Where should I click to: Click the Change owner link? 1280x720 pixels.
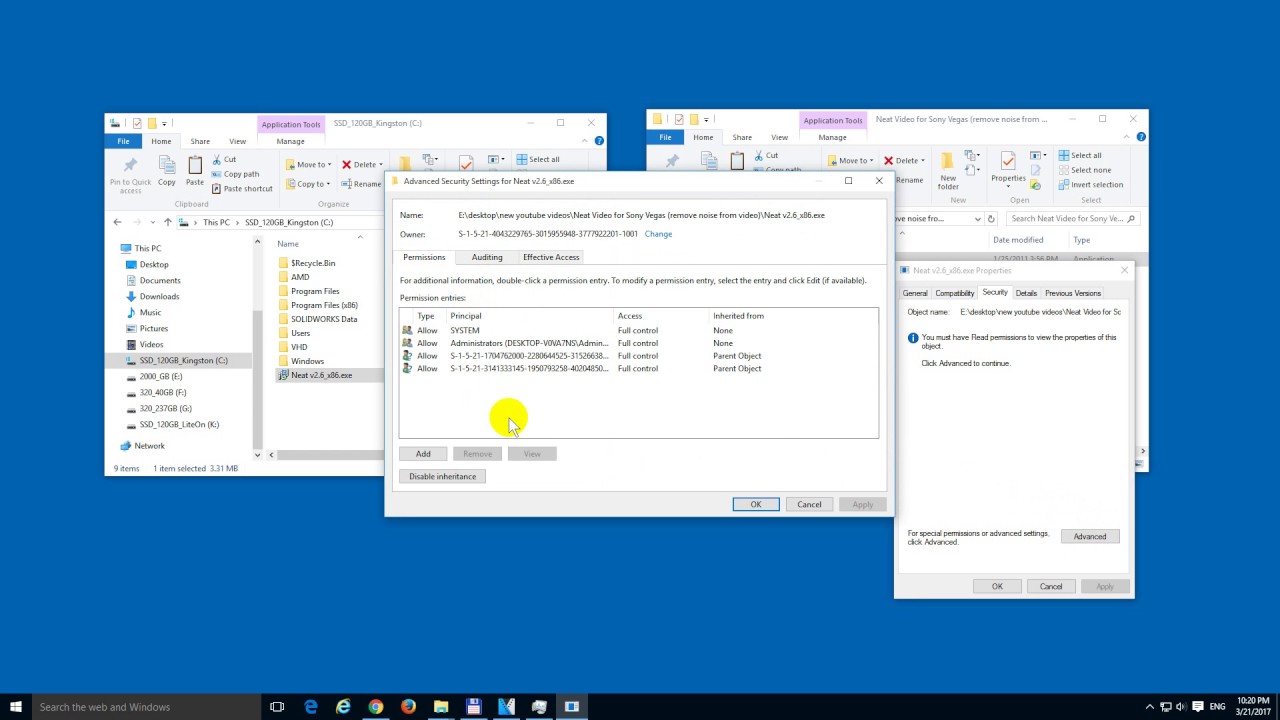[x=658, y=234]
